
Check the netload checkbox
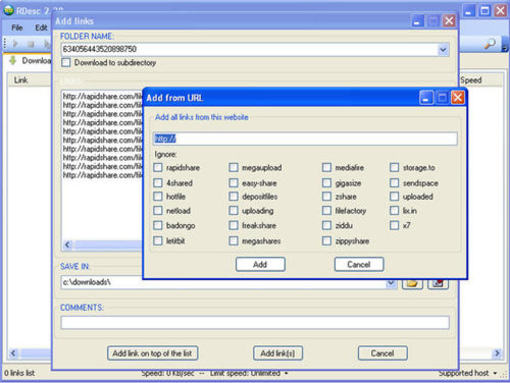tap(158, 211)
